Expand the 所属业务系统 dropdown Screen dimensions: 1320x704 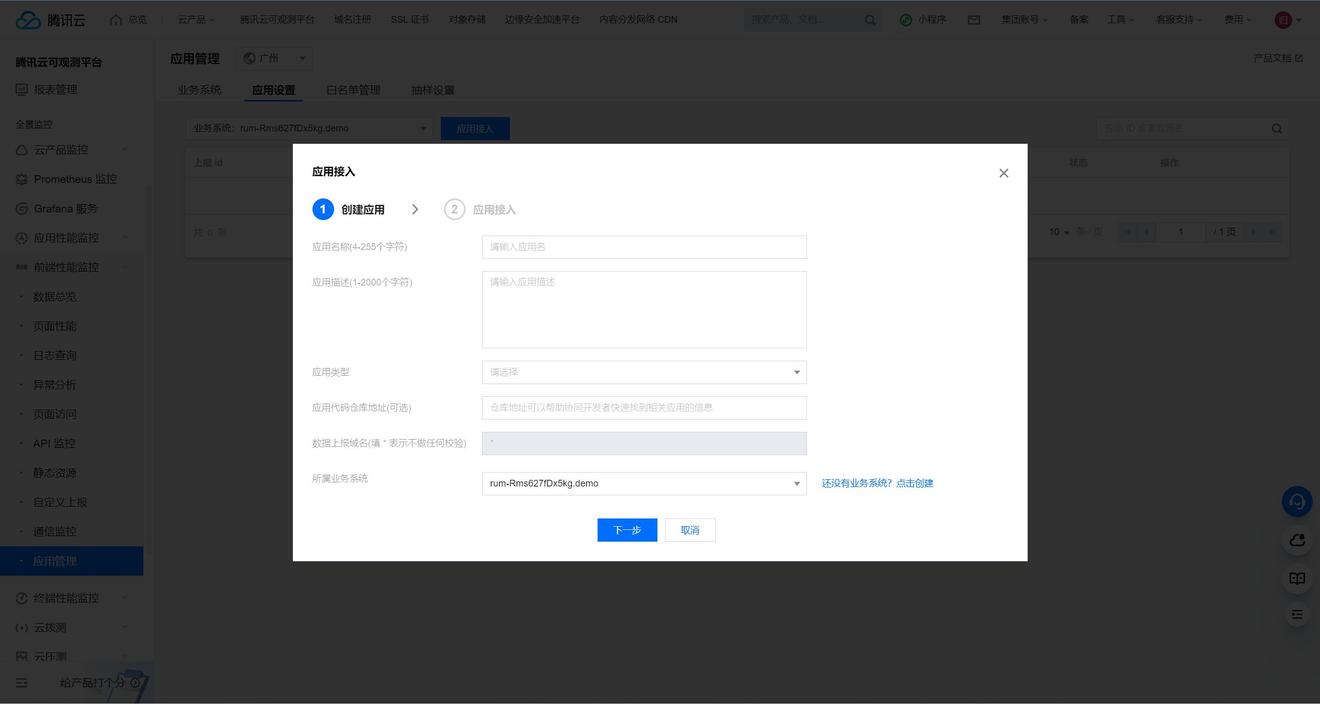pos(644,484)
